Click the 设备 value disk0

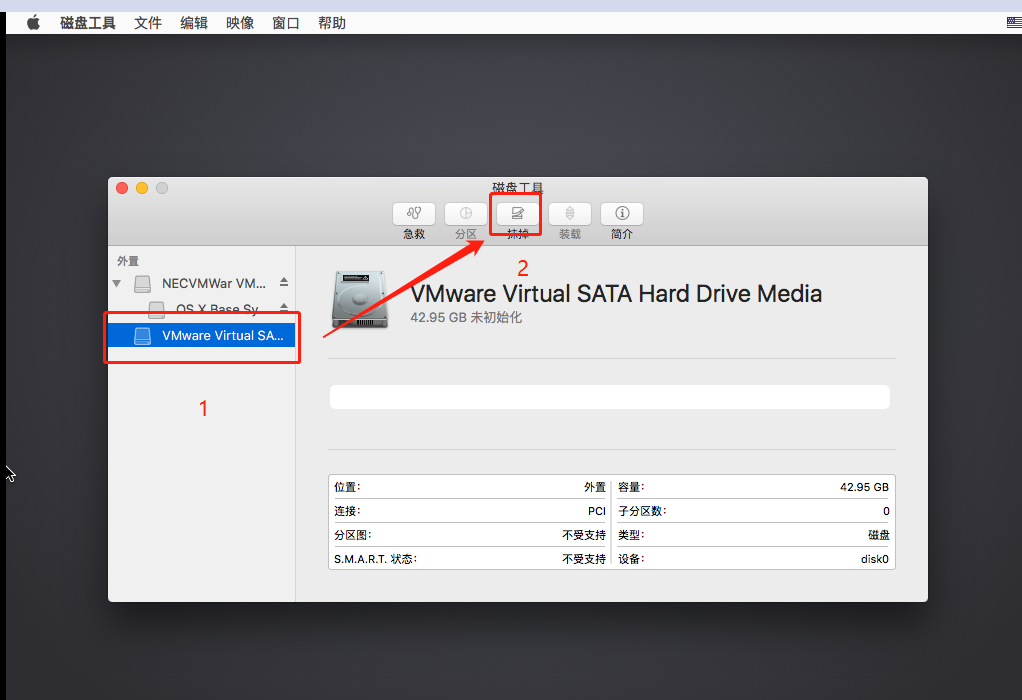(x=875, y=559)
